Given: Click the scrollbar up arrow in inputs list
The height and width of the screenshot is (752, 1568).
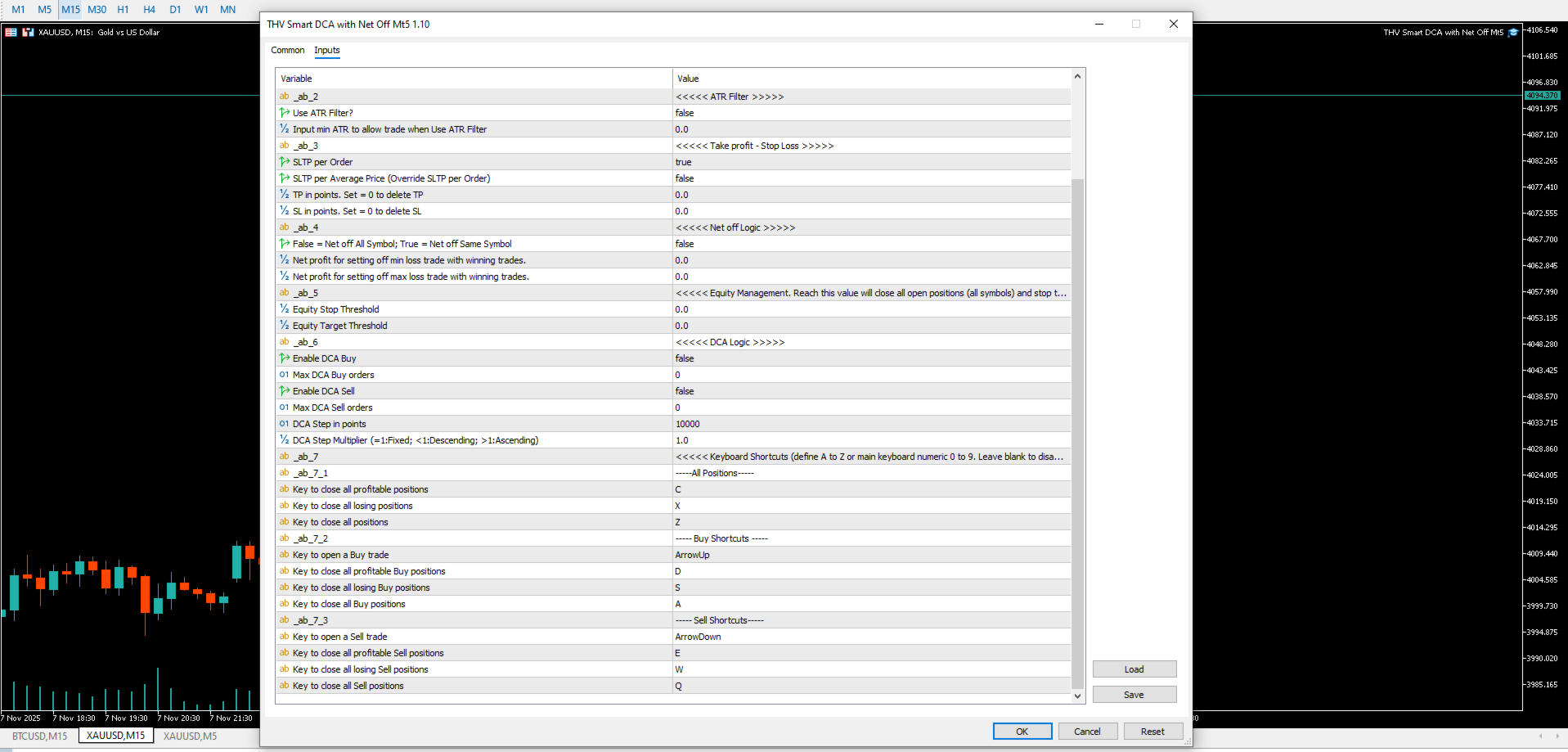Looking at the screenshot, I should click(1077, 76).
